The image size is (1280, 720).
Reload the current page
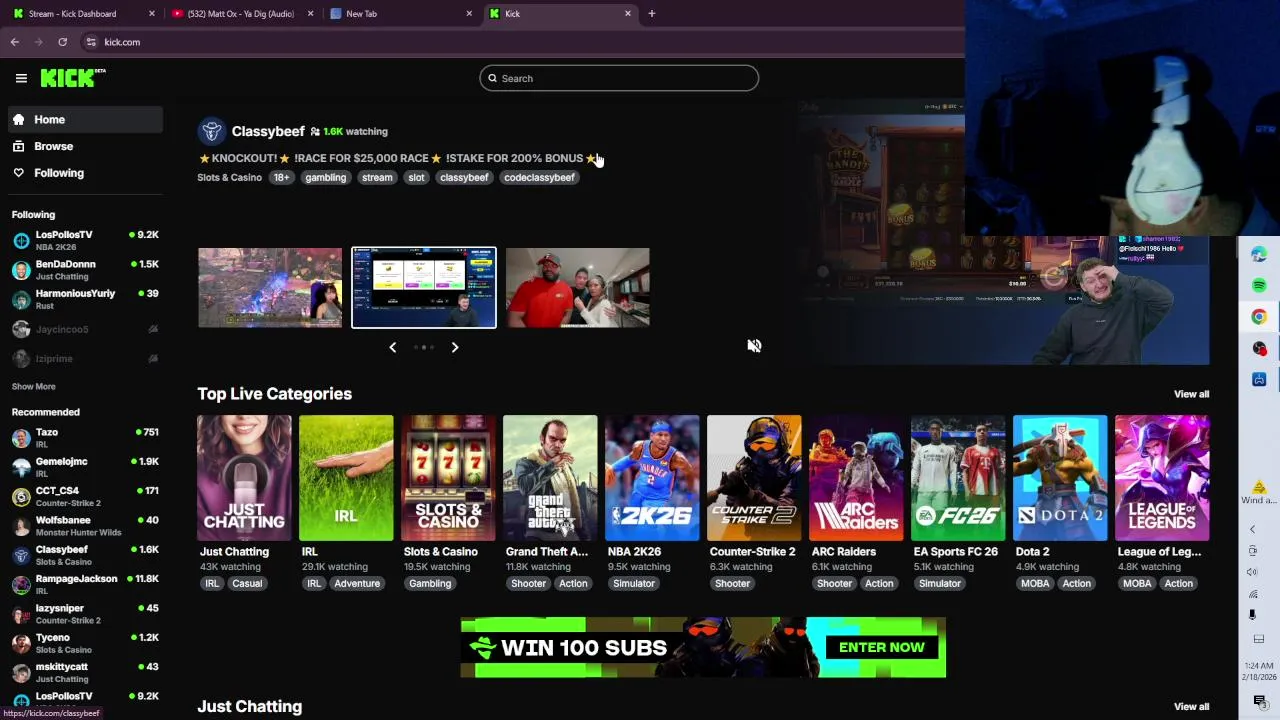click(62, 42)
